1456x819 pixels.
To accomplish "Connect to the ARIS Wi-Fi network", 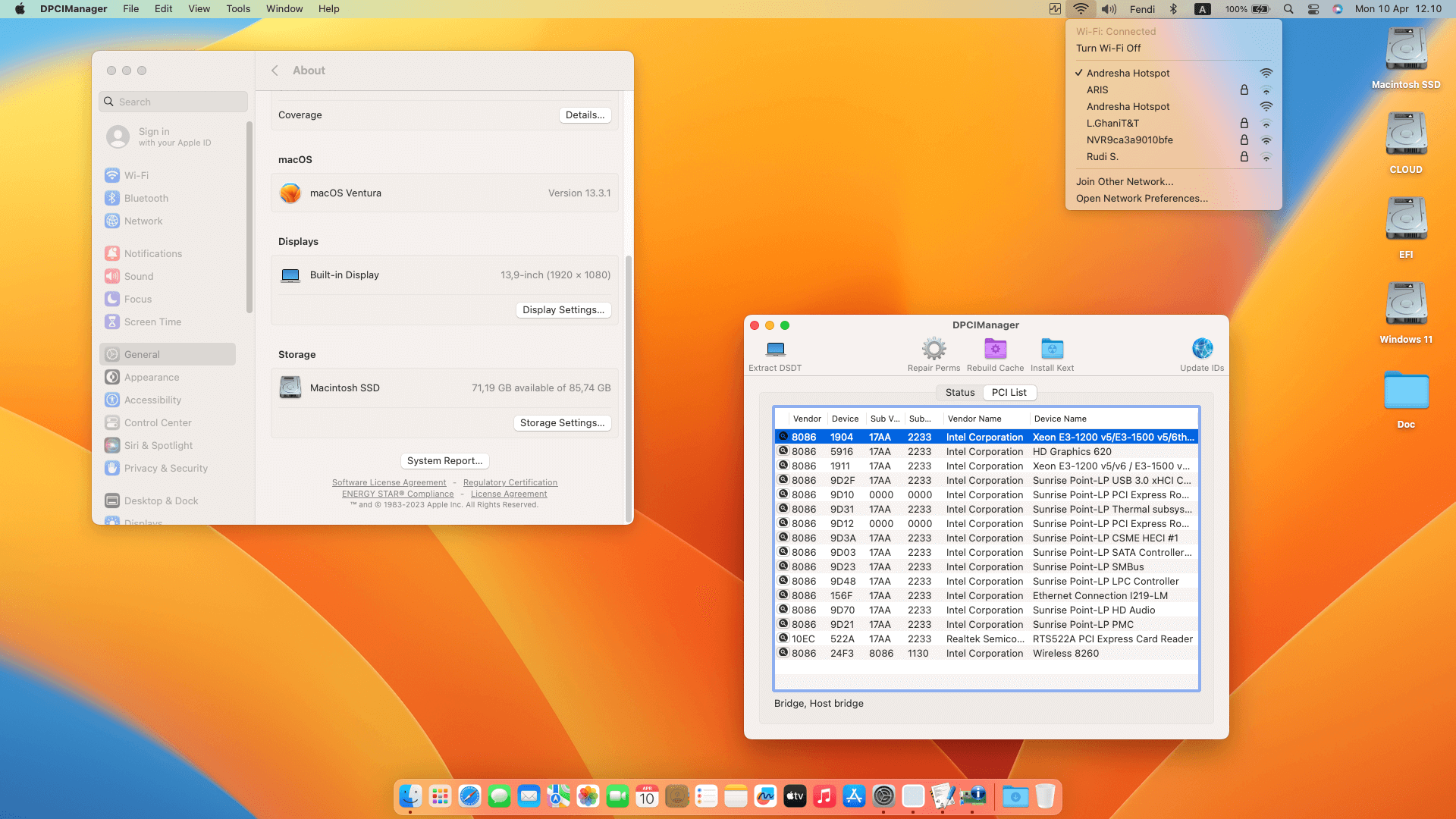I will click(x=1173, y=89).
